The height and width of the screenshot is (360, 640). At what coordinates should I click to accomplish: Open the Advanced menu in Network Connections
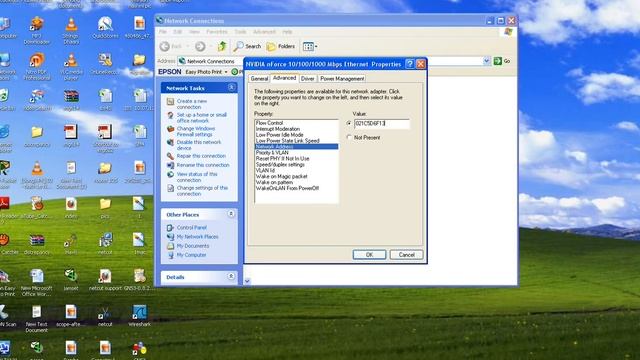pos(264,32)
